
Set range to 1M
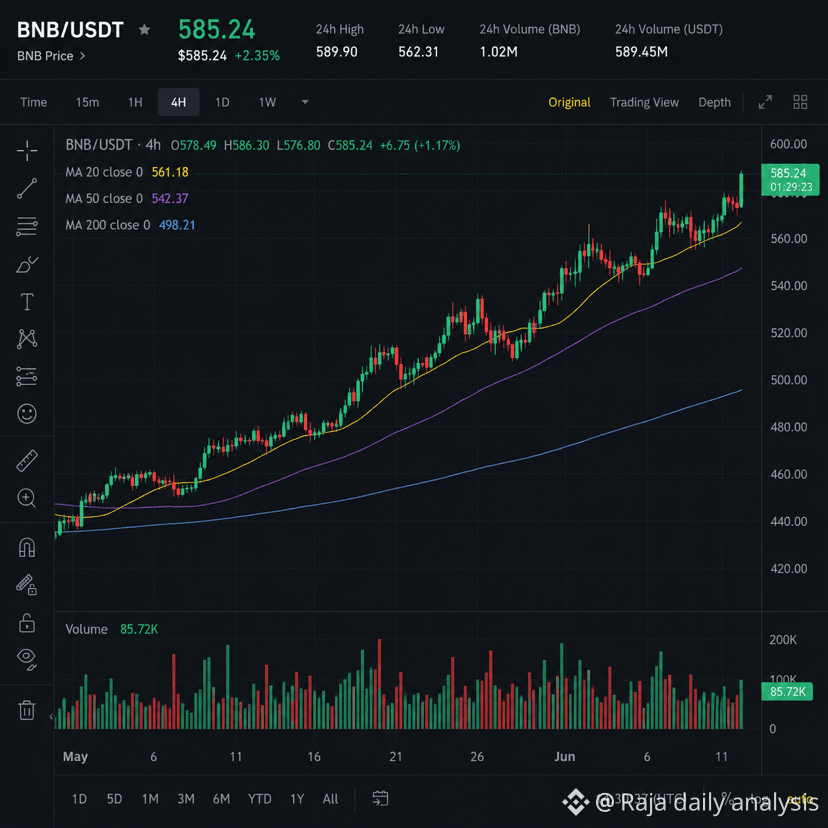point(150,799)
